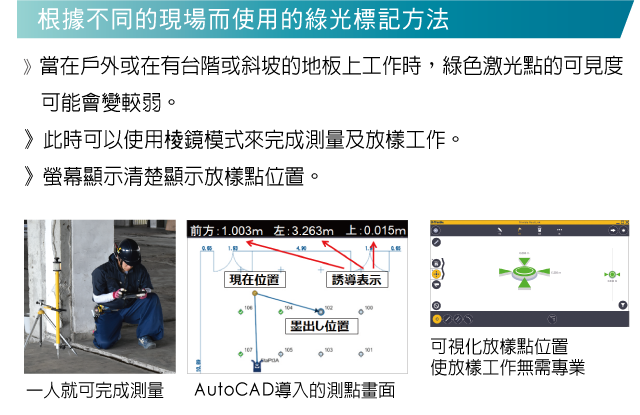Viewport: 640px width, 415px height.
Task: Select unmarked point 100 circle
Action: 361,312
